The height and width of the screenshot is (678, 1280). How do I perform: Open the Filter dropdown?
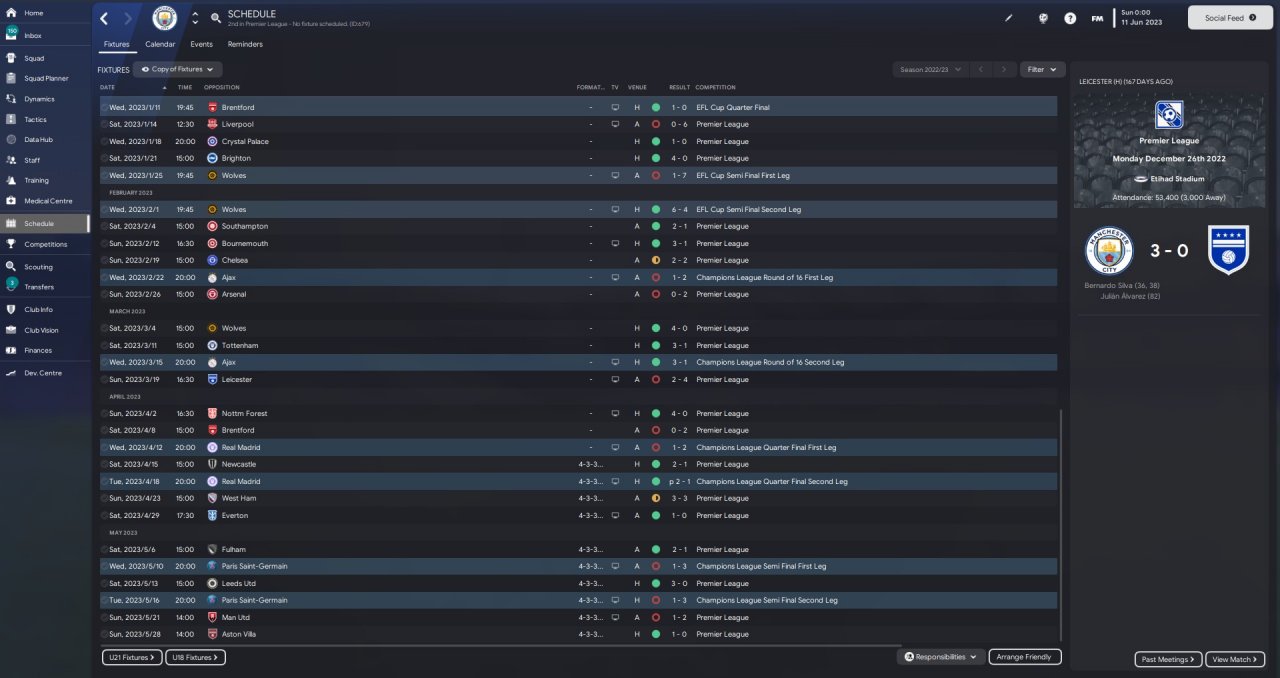[x=1042, y=69]
